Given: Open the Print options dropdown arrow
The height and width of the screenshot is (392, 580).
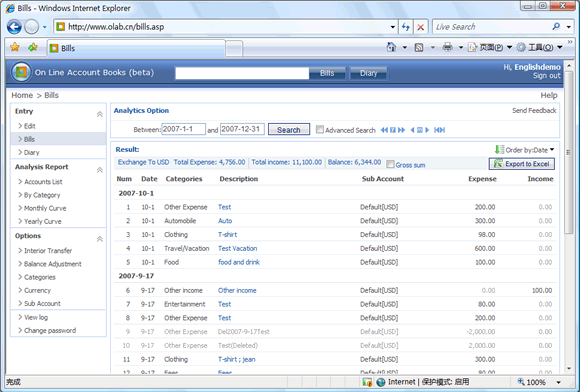Looking at the screenshot, I should pyautogui.click(x=461, y=47).
